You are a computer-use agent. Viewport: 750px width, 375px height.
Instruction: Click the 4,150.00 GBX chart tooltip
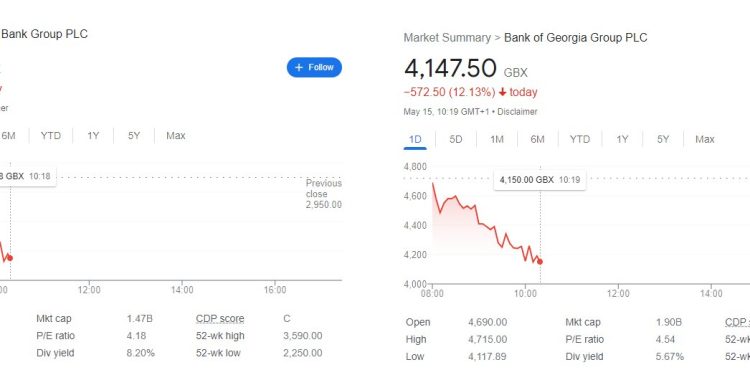coord(540,180)
